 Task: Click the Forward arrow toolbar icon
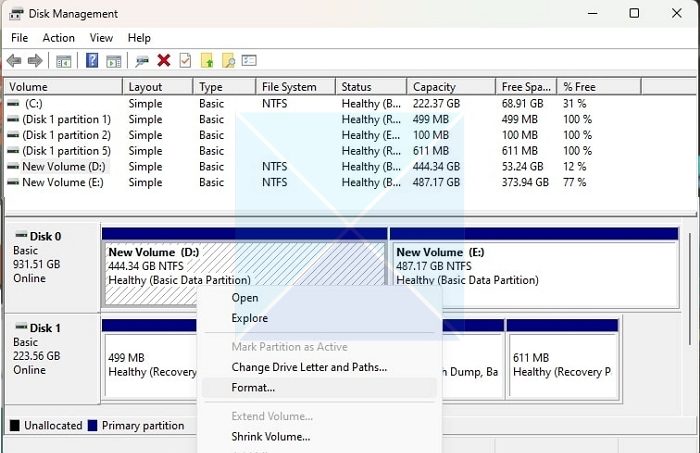tap(35, 61)
